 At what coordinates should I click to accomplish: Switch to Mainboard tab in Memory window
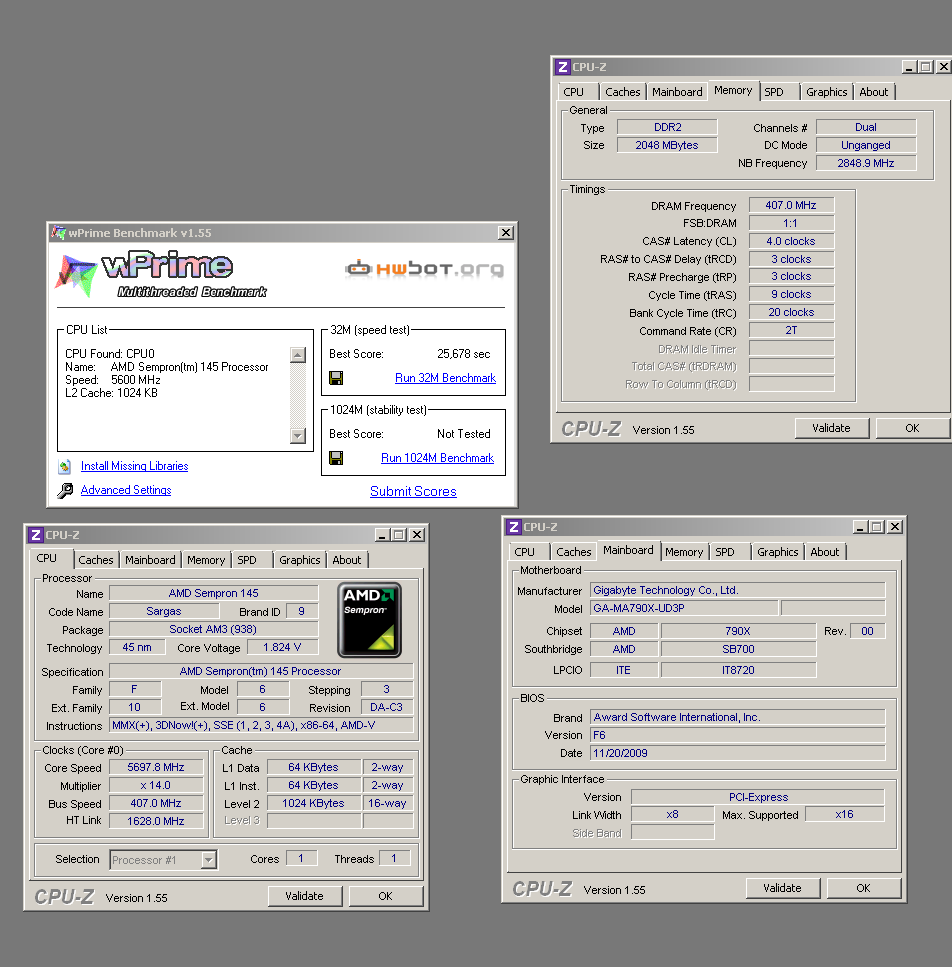[677, 92]
